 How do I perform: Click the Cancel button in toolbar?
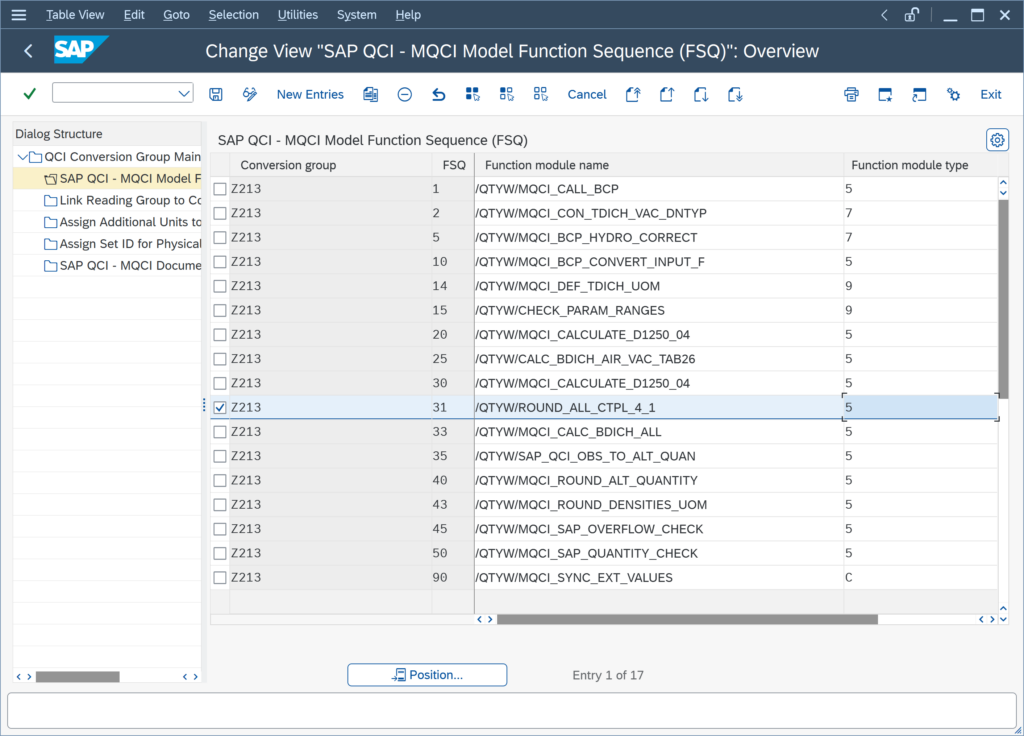tap(587, 94)
